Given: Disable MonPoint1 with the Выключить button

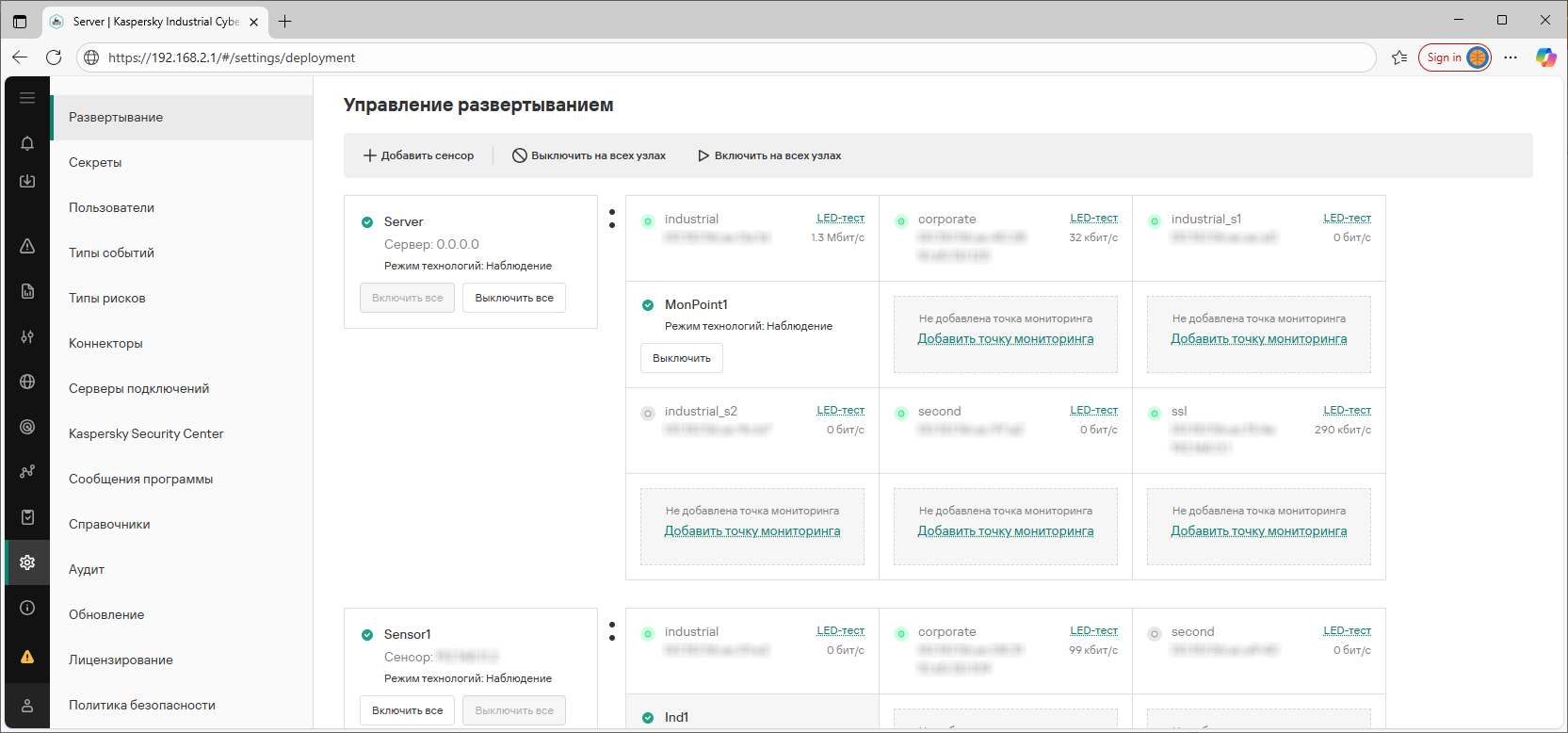Looking at the screenshot, I should pyautogui.click(x=681, y=358).
